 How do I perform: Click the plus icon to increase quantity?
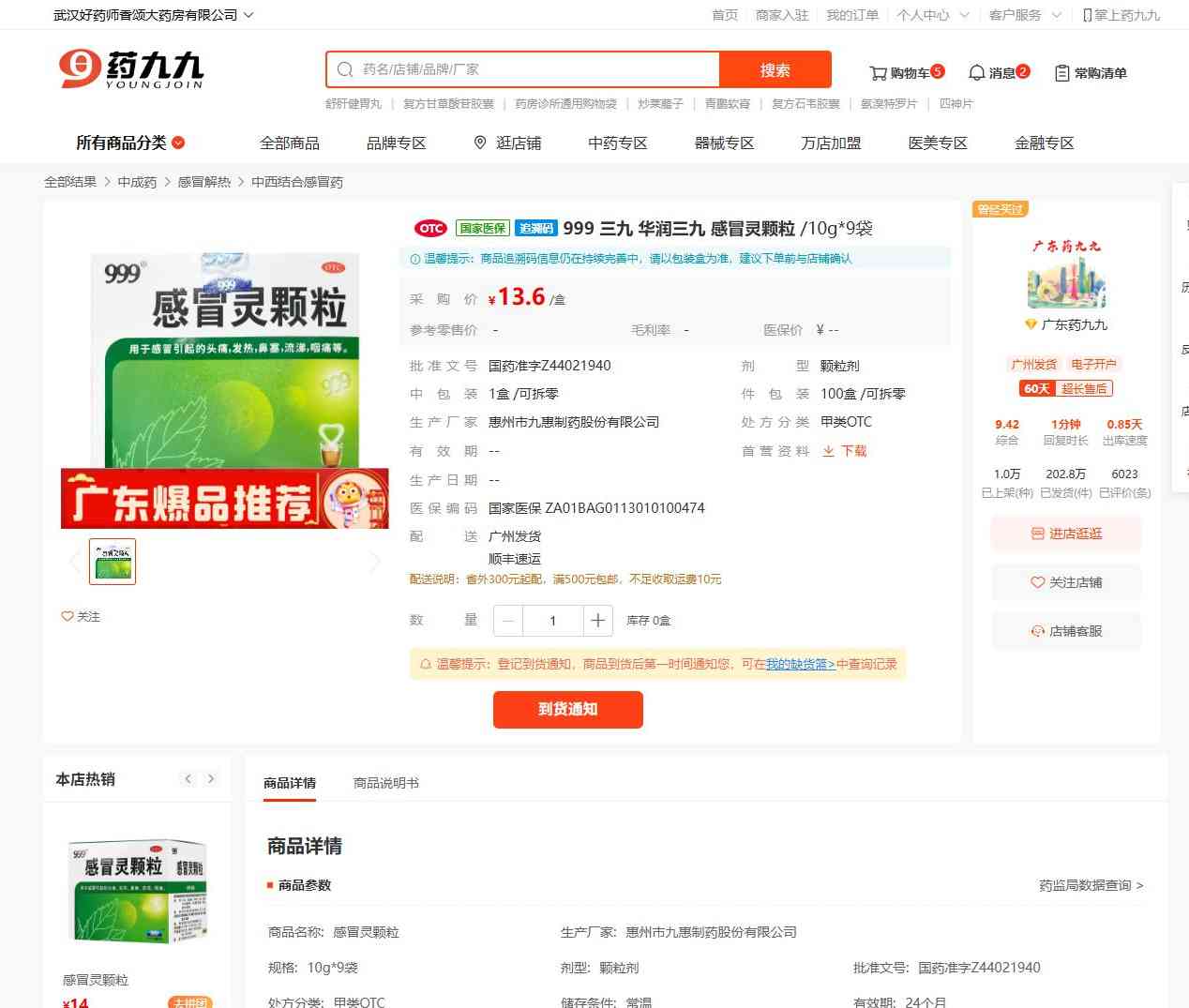click(597, 621)
